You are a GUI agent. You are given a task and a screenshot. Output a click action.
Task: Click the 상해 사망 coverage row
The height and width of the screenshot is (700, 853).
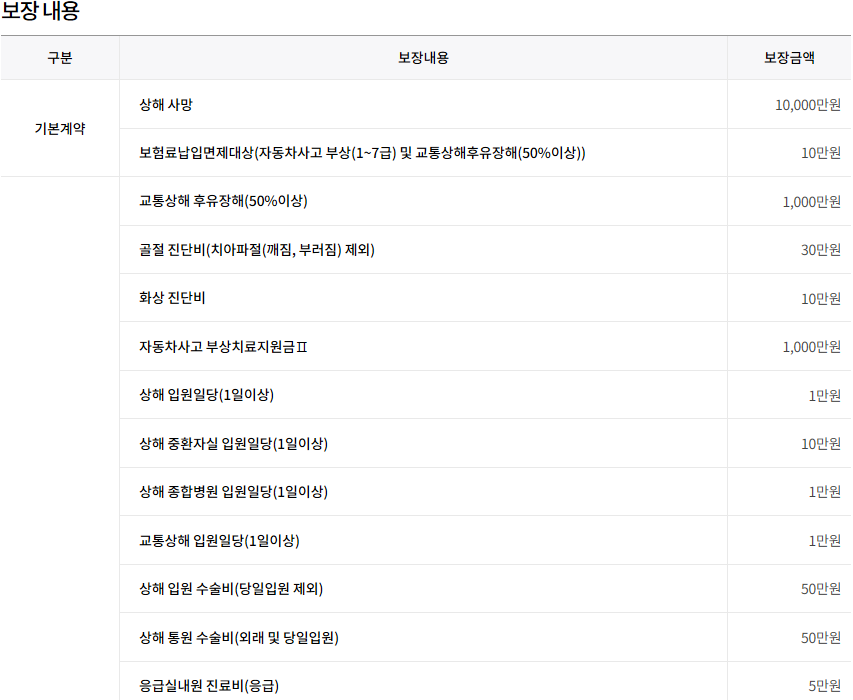pos(173,105)
